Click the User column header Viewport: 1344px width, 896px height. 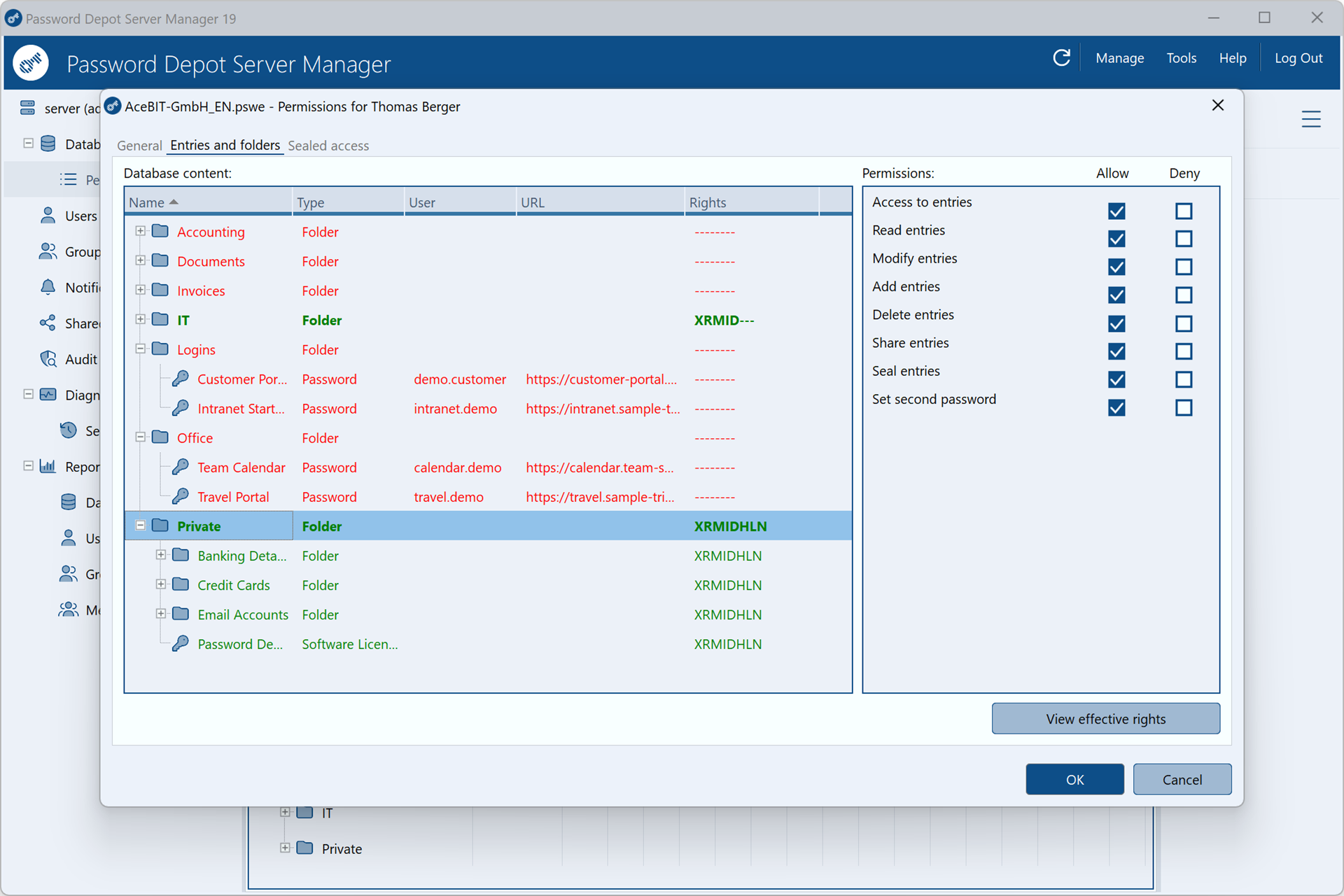(x=460, y=202)
